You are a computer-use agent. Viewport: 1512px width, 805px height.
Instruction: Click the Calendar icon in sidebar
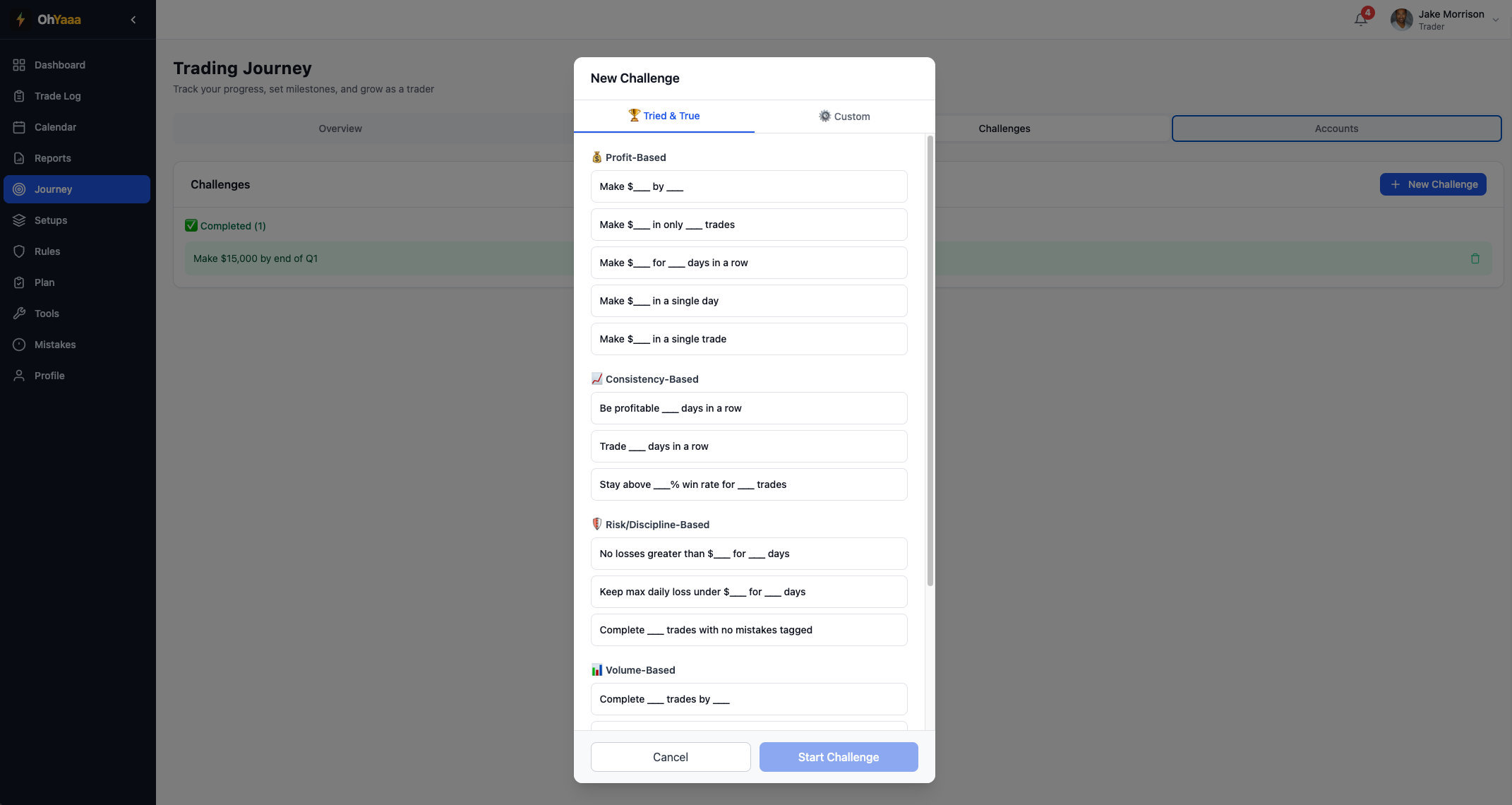pyautogui.click(x=19, y=127)
